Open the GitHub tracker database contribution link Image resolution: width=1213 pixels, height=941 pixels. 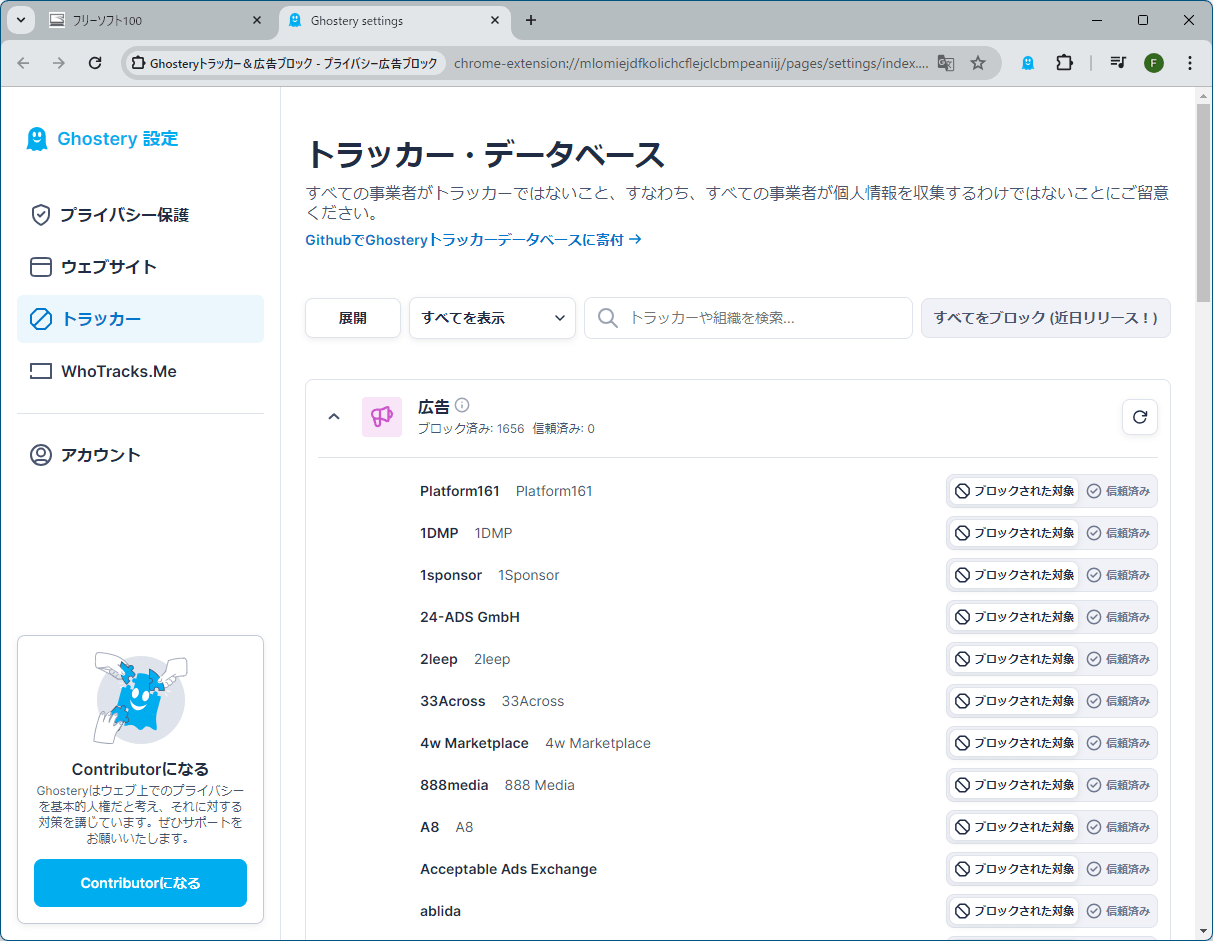[x=473, y=240]
